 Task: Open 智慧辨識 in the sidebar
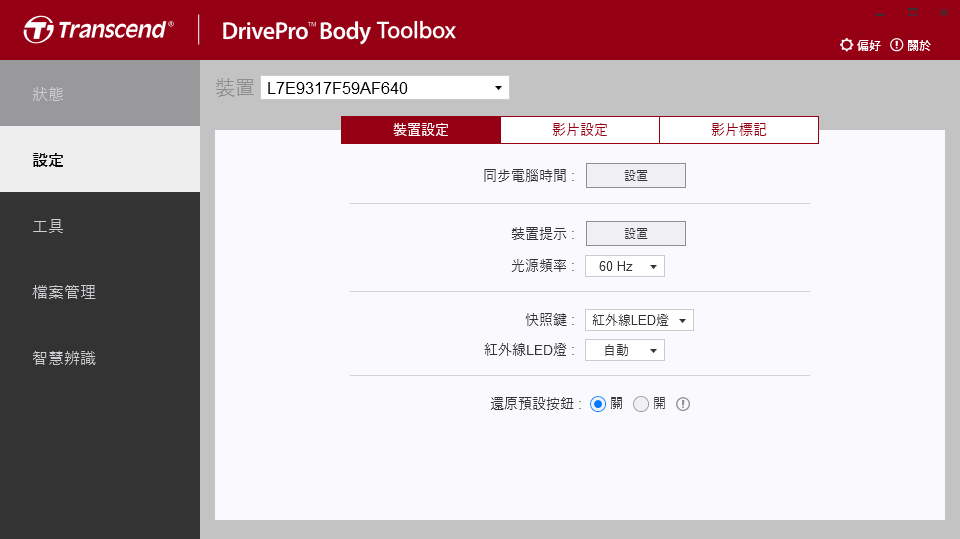pyautogui.click(x=100, y=358)
